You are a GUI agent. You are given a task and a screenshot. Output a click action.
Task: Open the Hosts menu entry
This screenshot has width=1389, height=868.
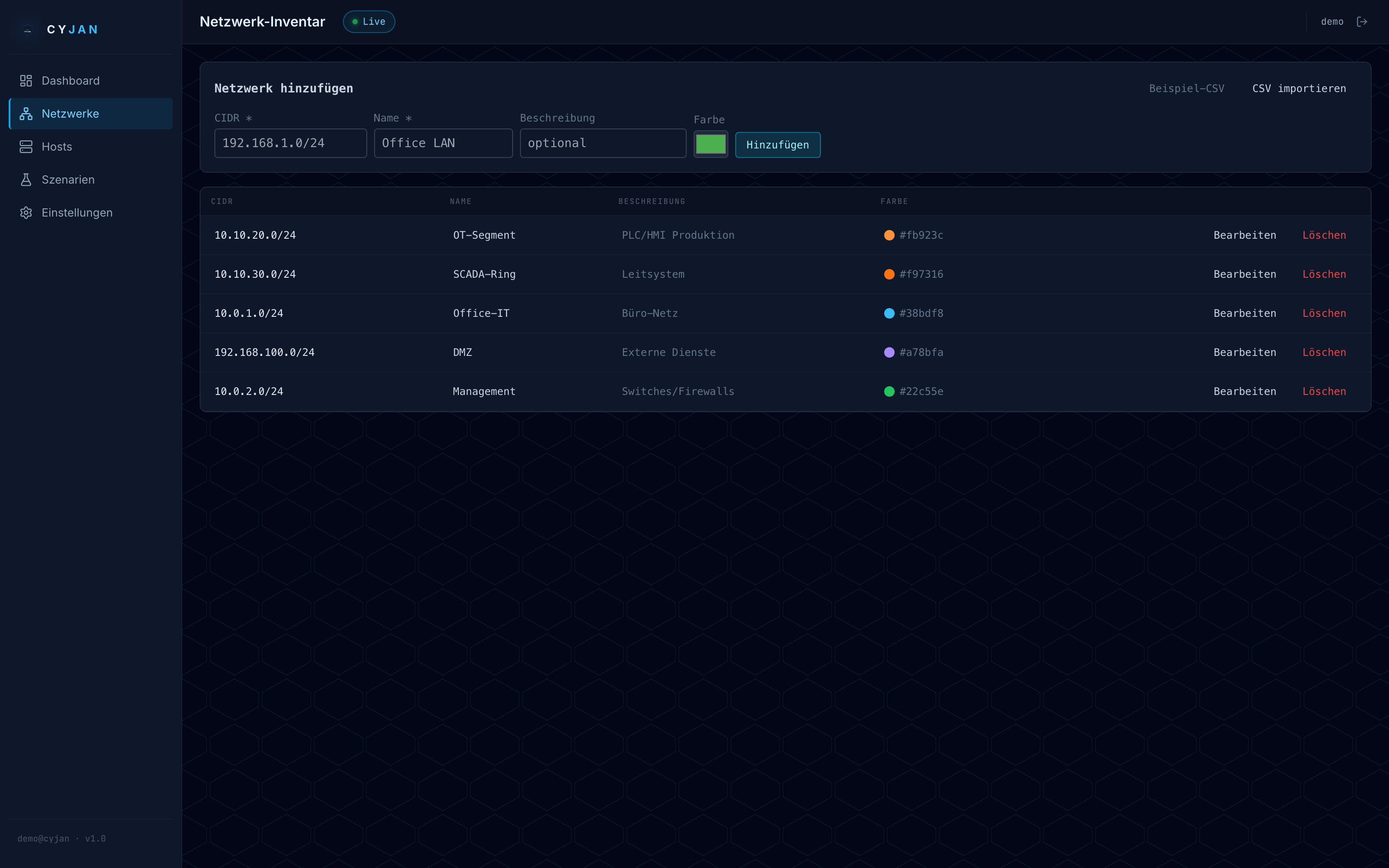[x=57, y=146]
